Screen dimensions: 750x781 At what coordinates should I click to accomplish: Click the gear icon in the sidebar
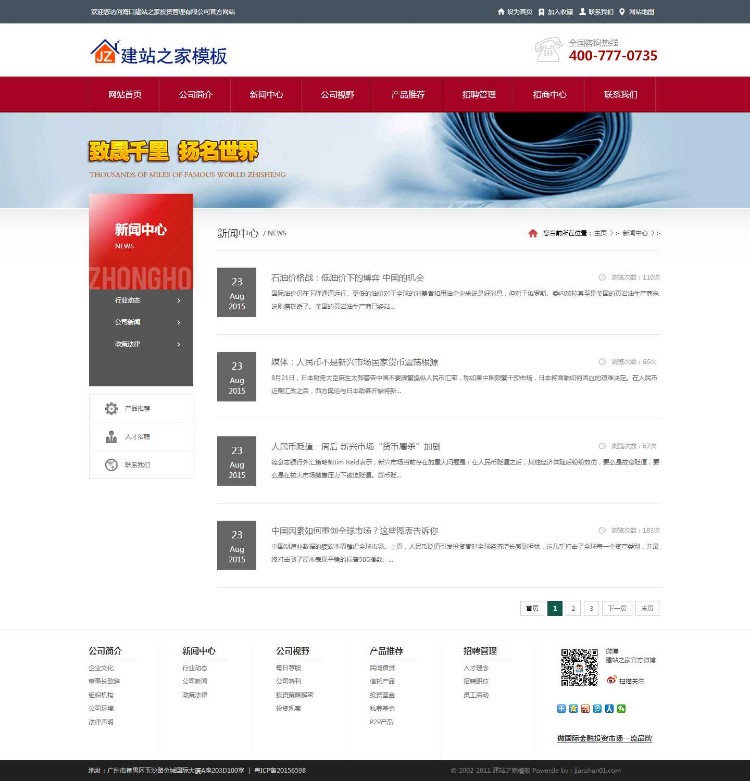pyautogui.click(x=111, y=408)
